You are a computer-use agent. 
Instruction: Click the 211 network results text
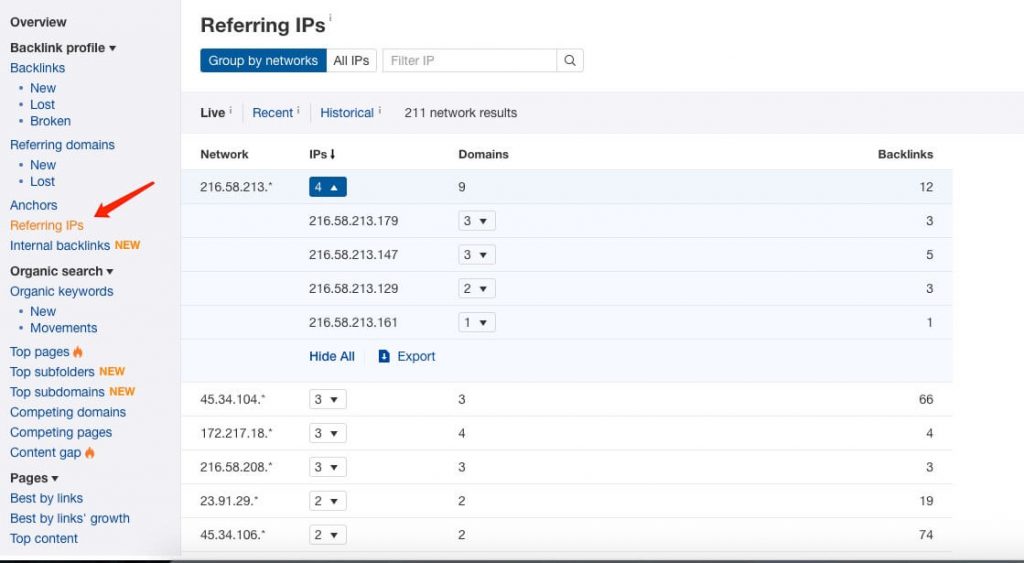460,113
